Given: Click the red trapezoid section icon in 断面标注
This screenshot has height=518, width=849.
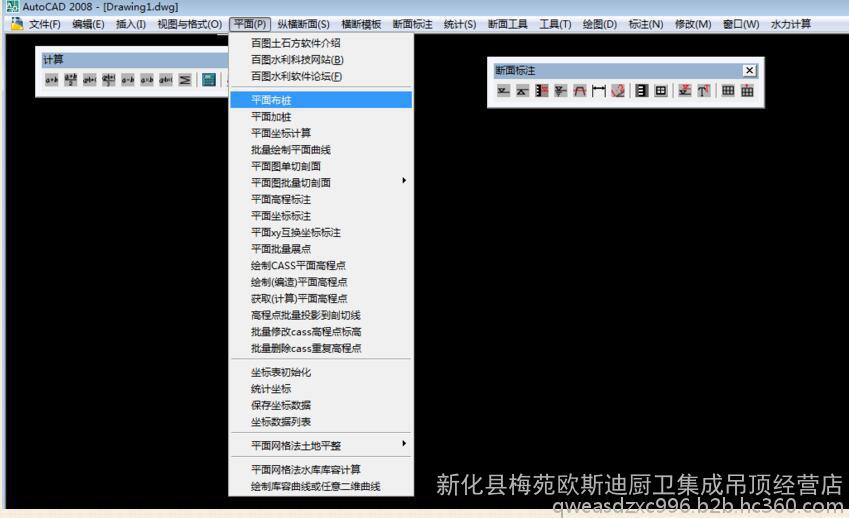Looking at the screenshot, I should (579, 91).
